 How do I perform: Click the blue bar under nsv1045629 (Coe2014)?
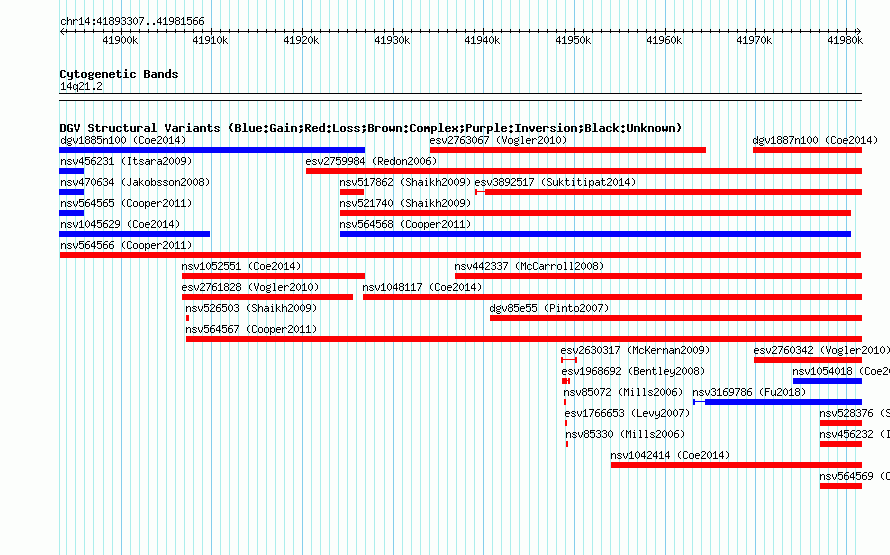point(135,234)
